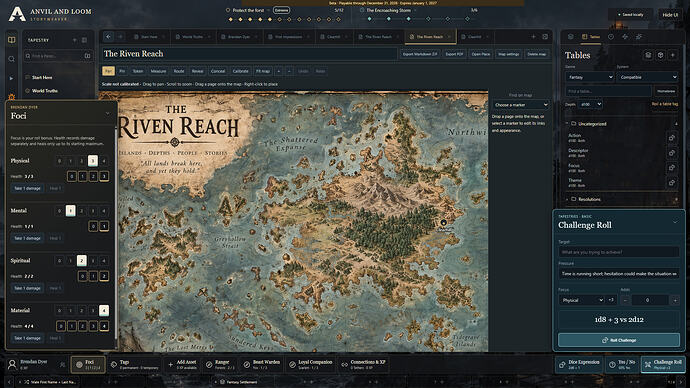Click the split view icon right of the new tab plus
690x388 pixels.
click(545, 37)
